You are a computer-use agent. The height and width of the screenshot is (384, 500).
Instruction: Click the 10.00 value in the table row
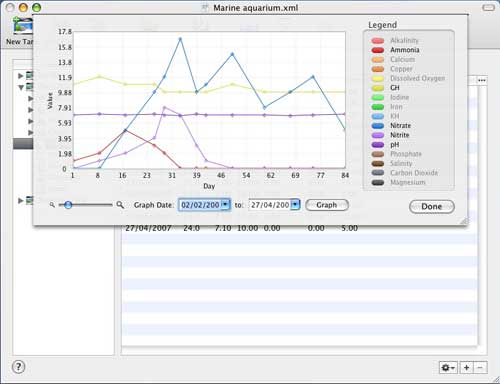(x=247, y=228)
